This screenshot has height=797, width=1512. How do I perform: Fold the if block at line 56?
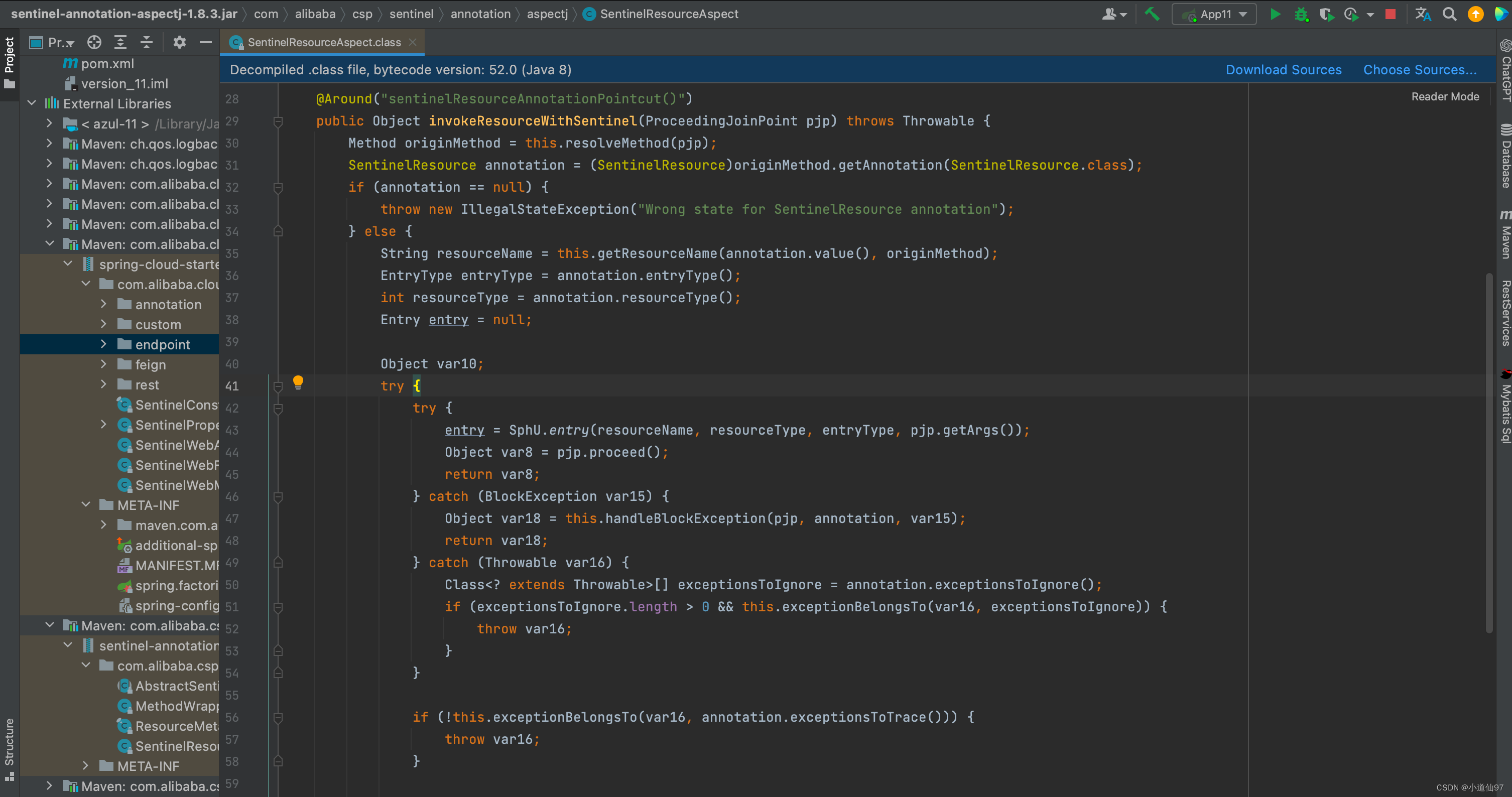(x=278, y=718)
